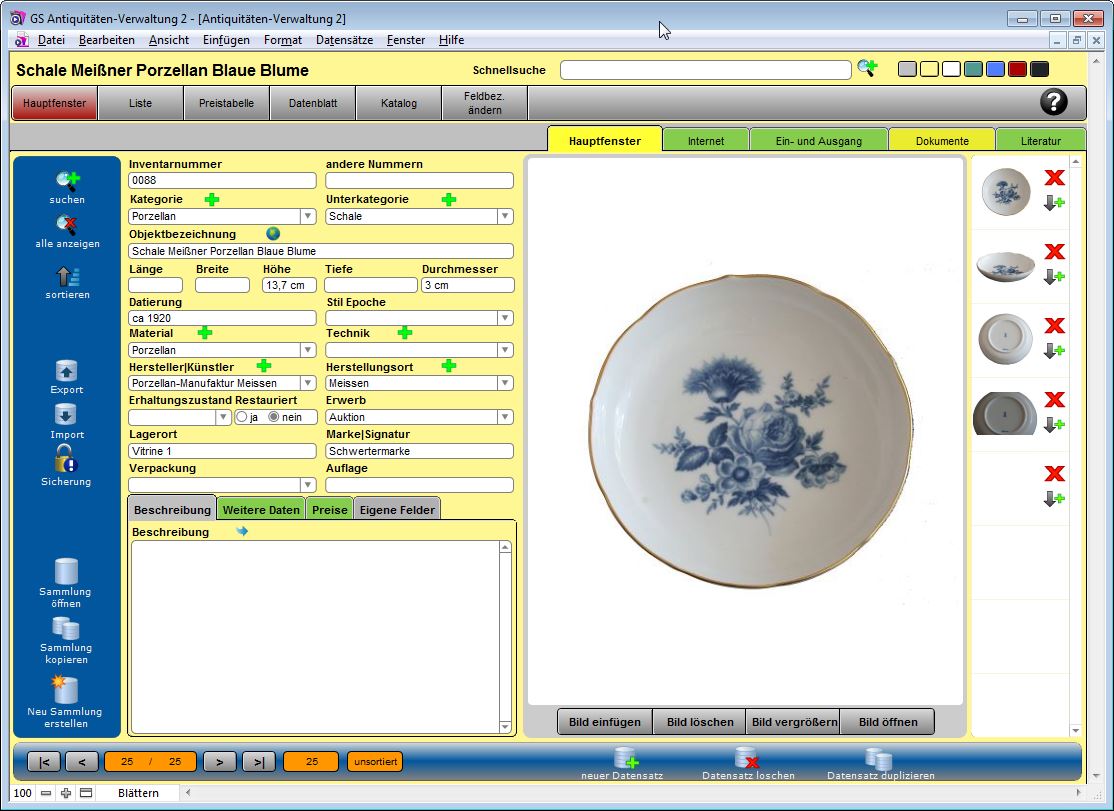Image resolution: width=1114 pixels, height=811 pixels.
Task: Open the Export function in sidebar
Action: 67,371
